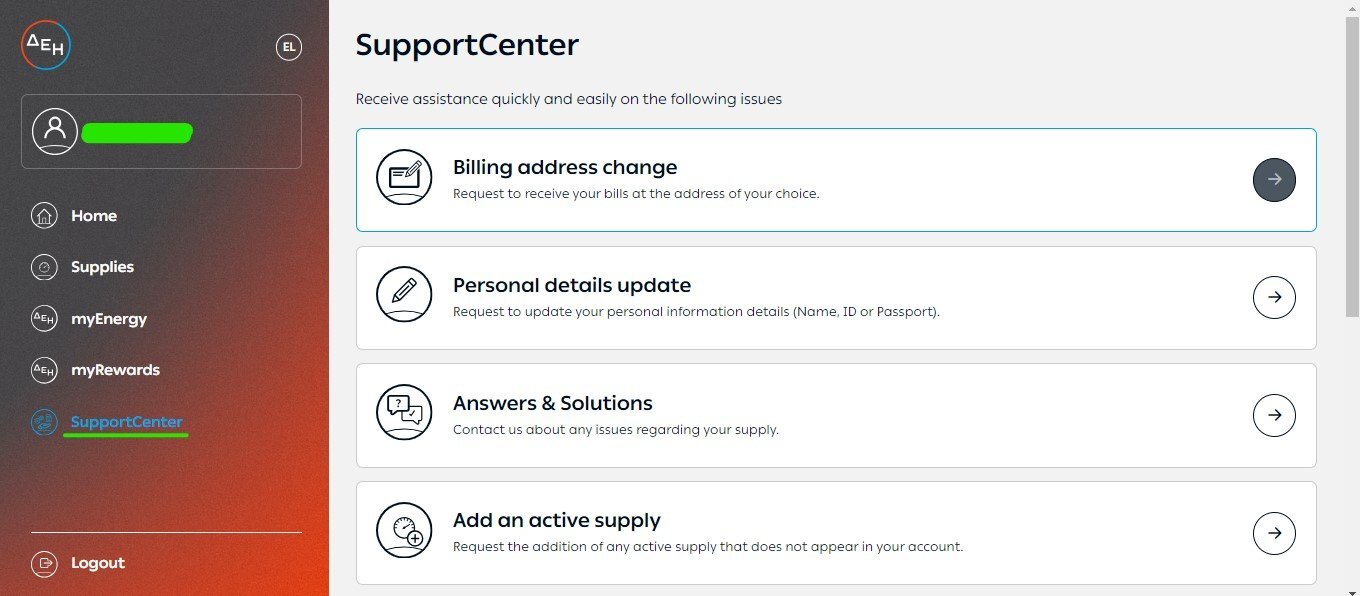
Task: Switch language with the EL button
Action: click(289, 47)
